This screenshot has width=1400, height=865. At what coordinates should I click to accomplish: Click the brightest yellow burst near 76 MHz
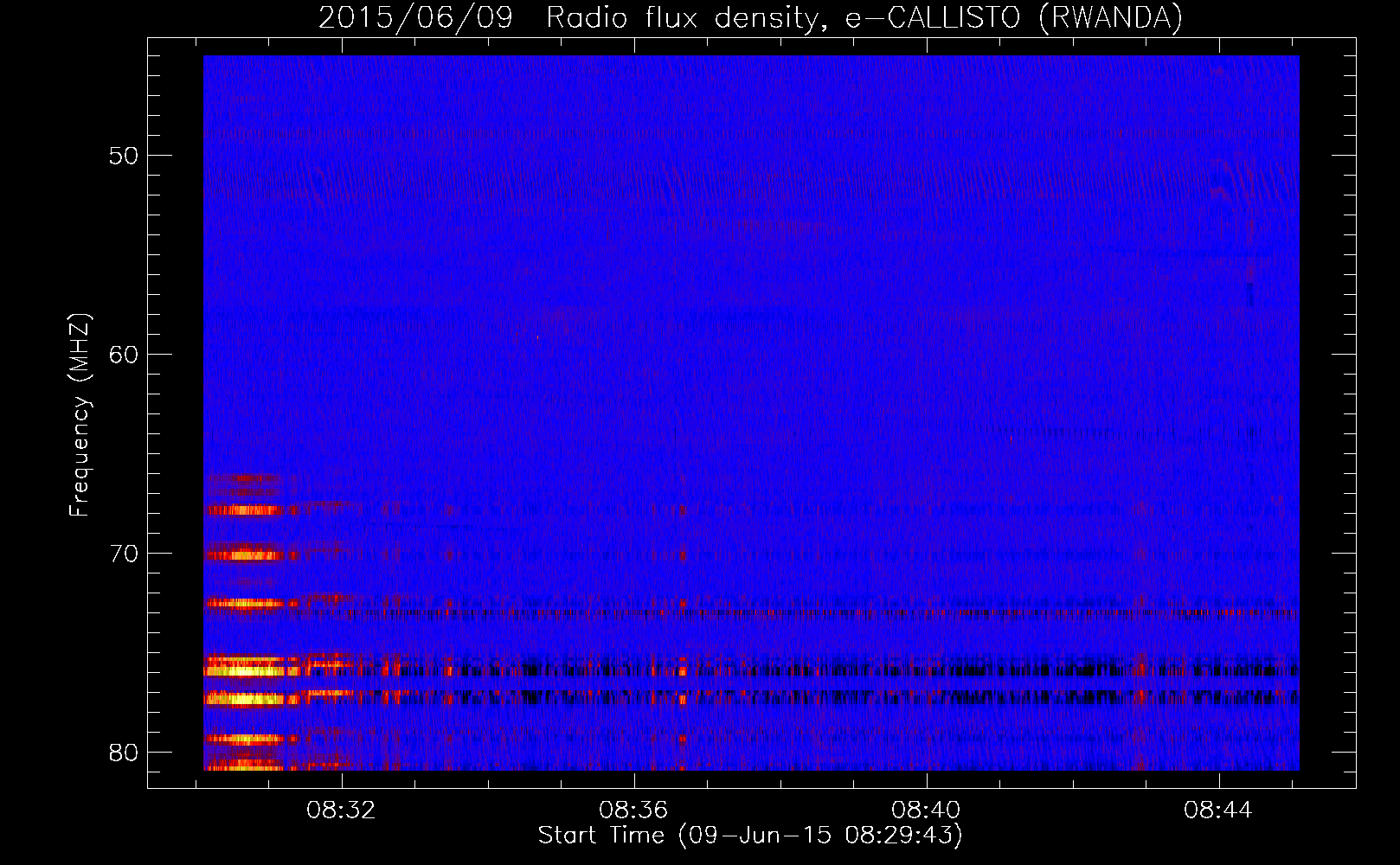click(244, 670)
